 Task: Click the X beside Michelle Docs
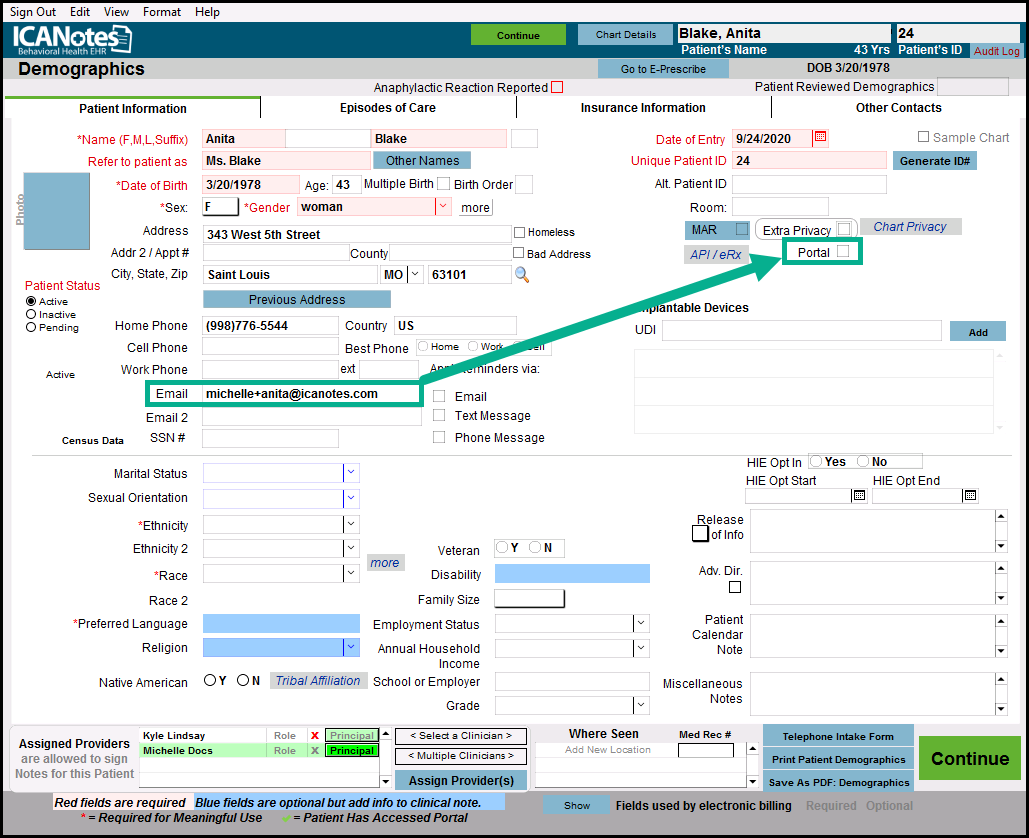pos(315,751)
